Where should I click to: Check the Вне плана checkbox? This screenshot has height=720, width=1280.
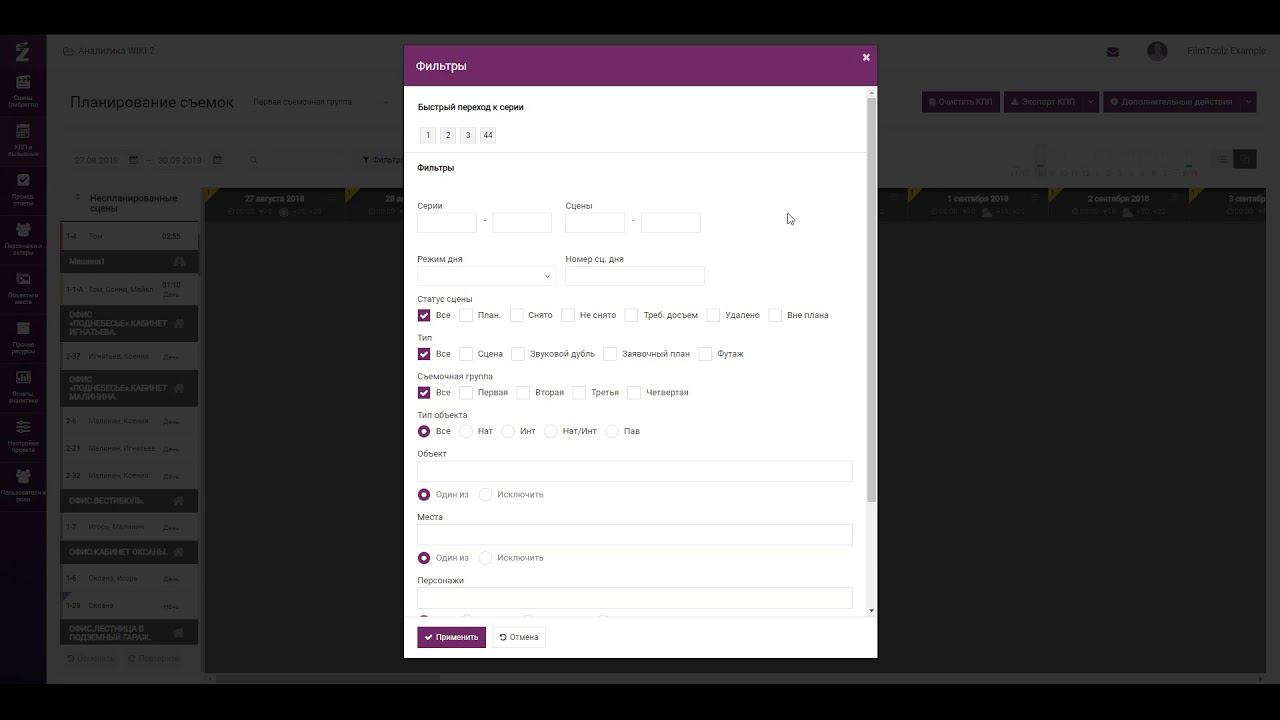[x=775, y=315]
